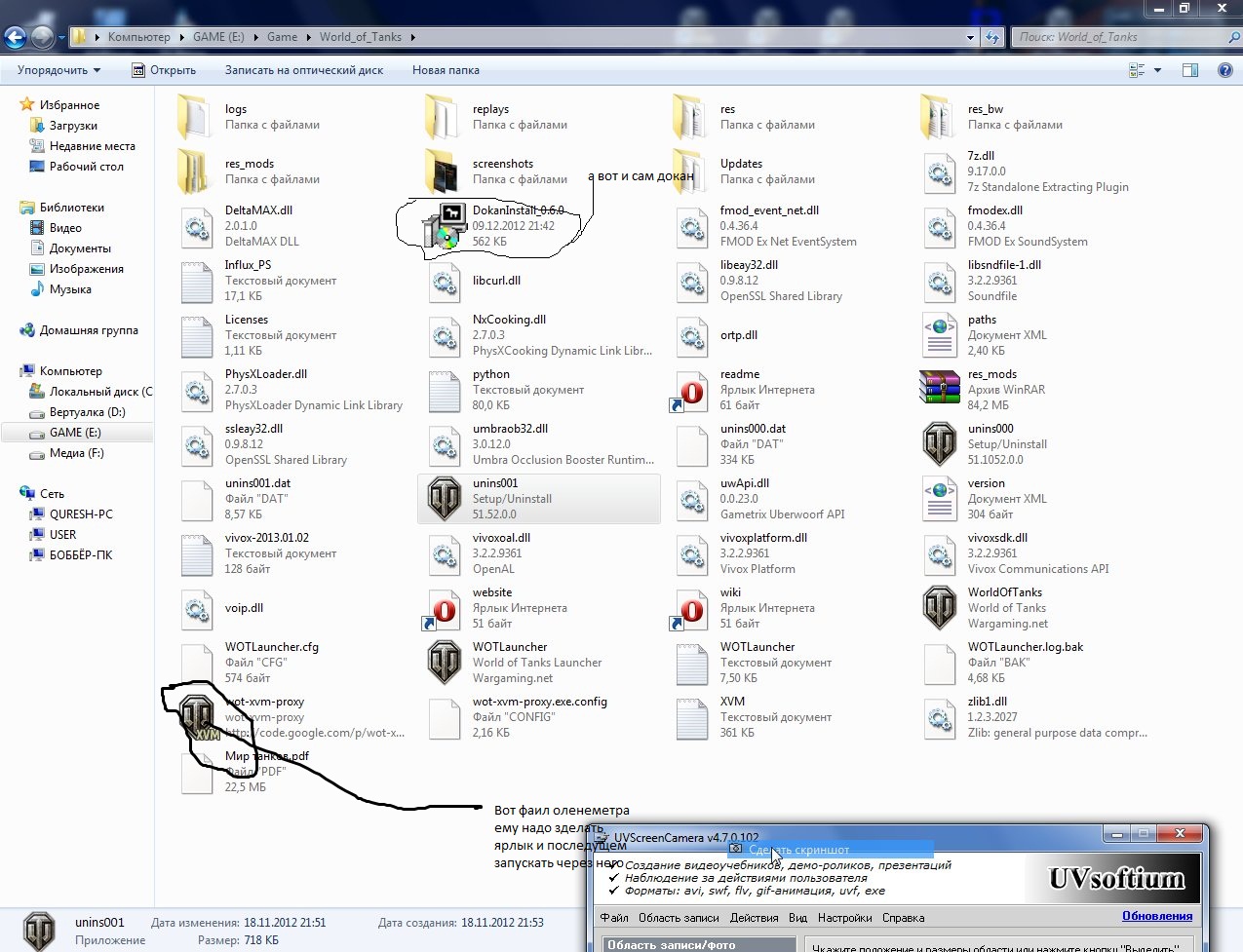The width and height of the screenshot is (1243, 952).
Task: Select the 7z.dll file icon
Action: click(x=939, y=172)
